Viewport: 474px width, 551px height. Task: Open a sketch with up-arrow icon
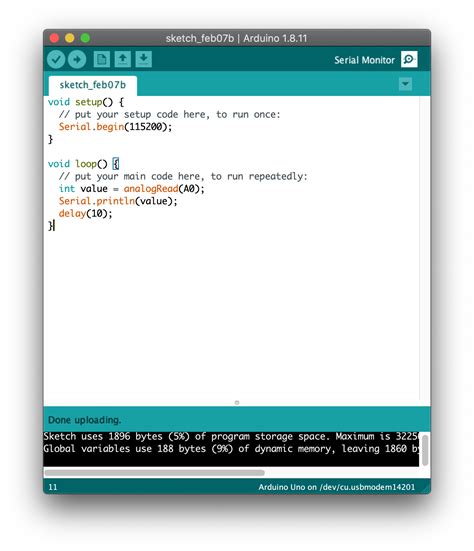pyautogui.click(x=123, y=59)
